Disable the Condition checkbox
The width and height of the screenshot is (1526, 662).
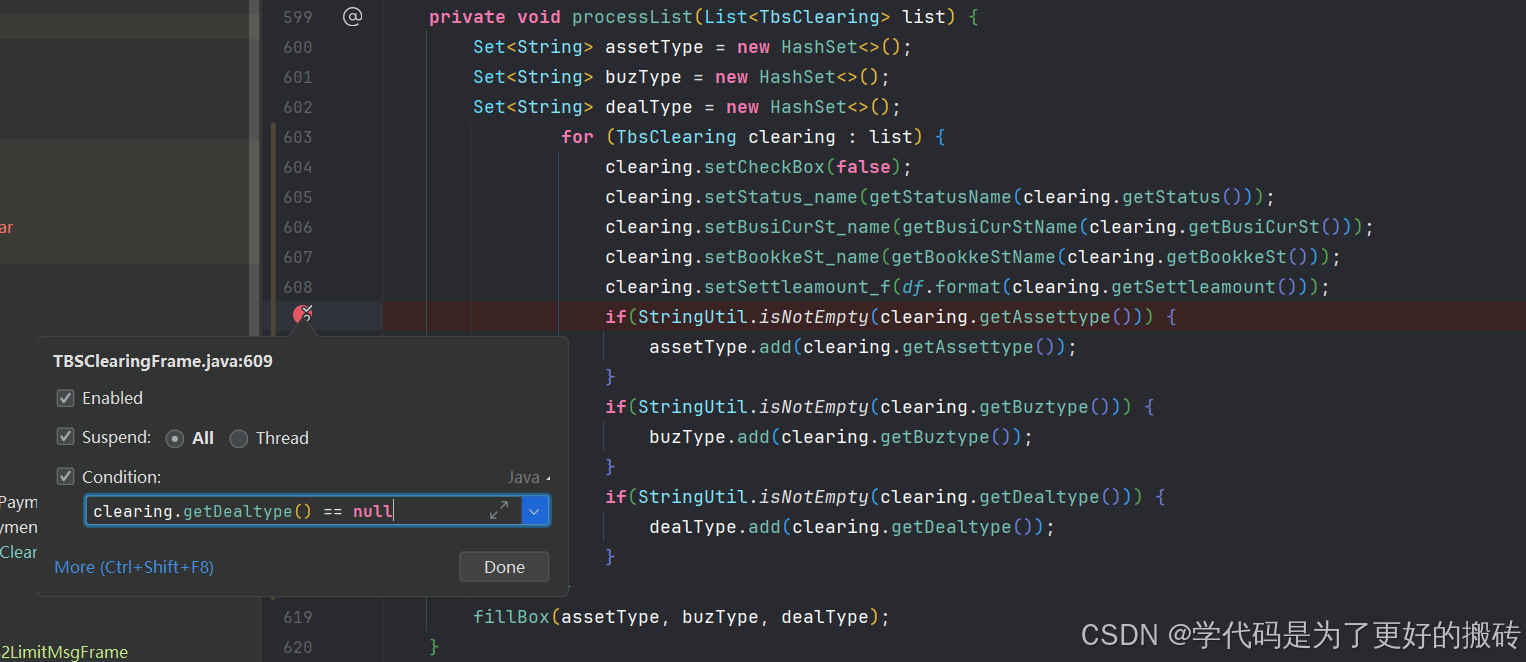[x=65, y=476]
